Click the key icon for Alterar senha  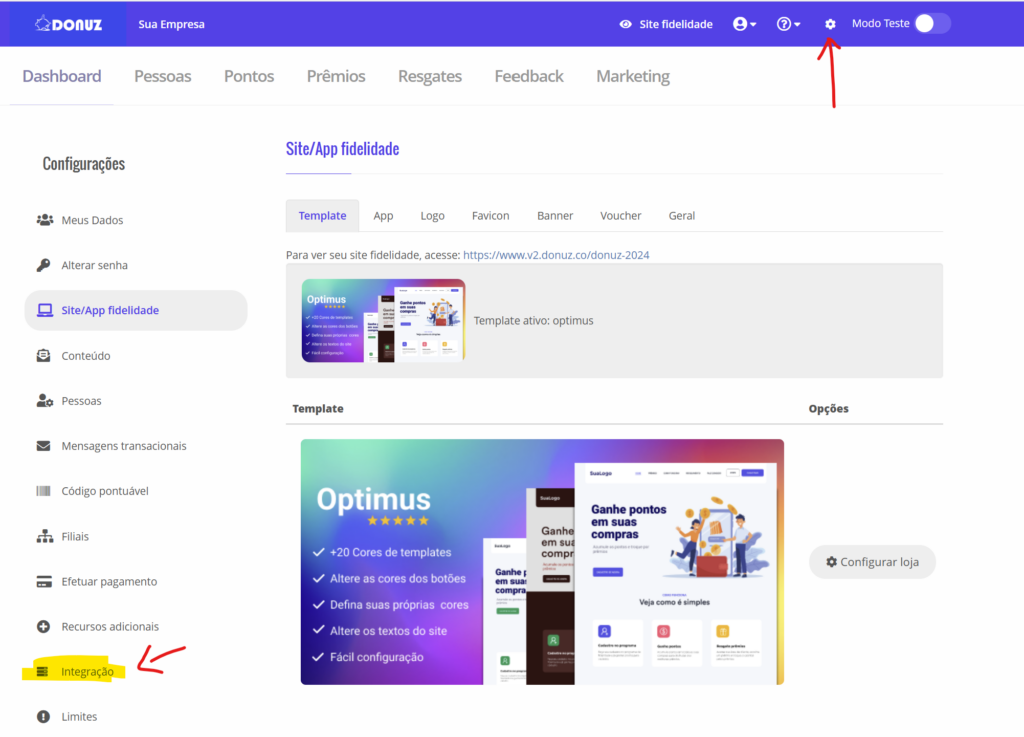click(44, 265)
